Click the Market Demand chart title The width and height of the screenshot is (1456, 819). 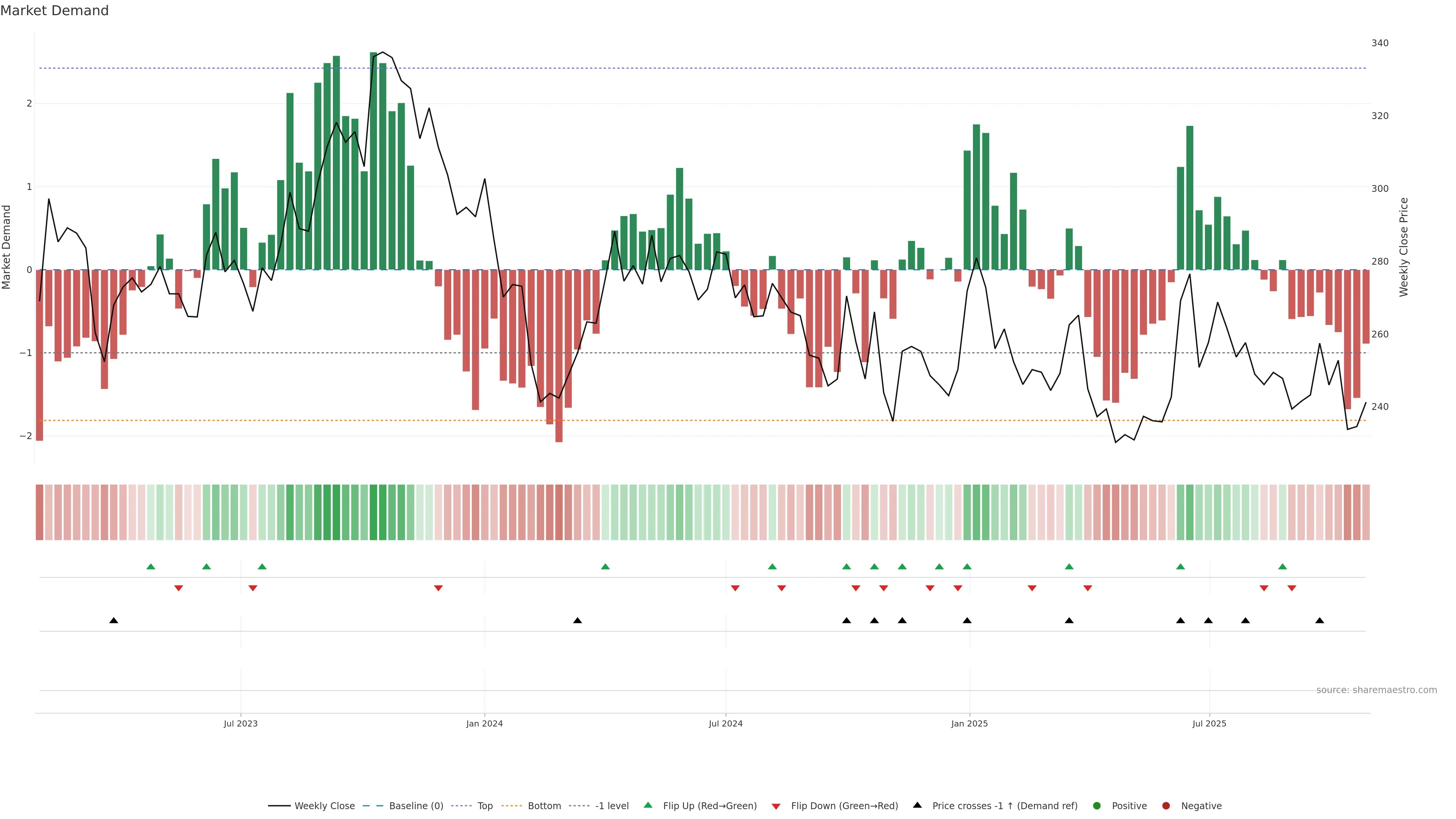[54, 11]
